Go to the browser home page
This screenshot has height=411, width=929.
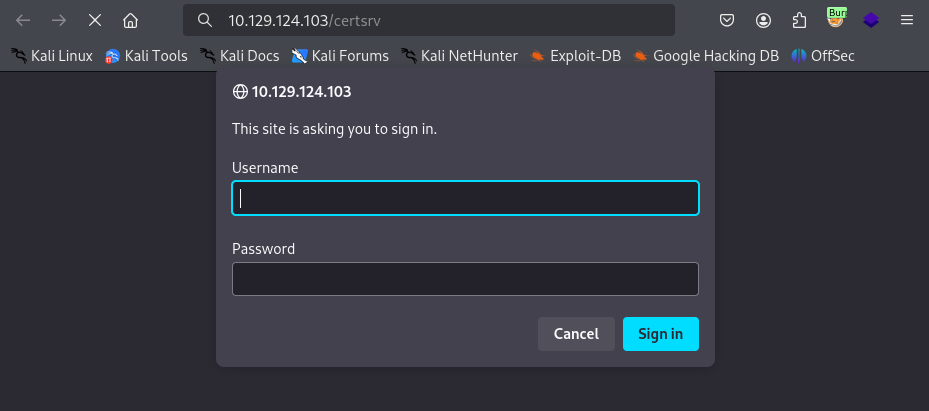[130, 21]
